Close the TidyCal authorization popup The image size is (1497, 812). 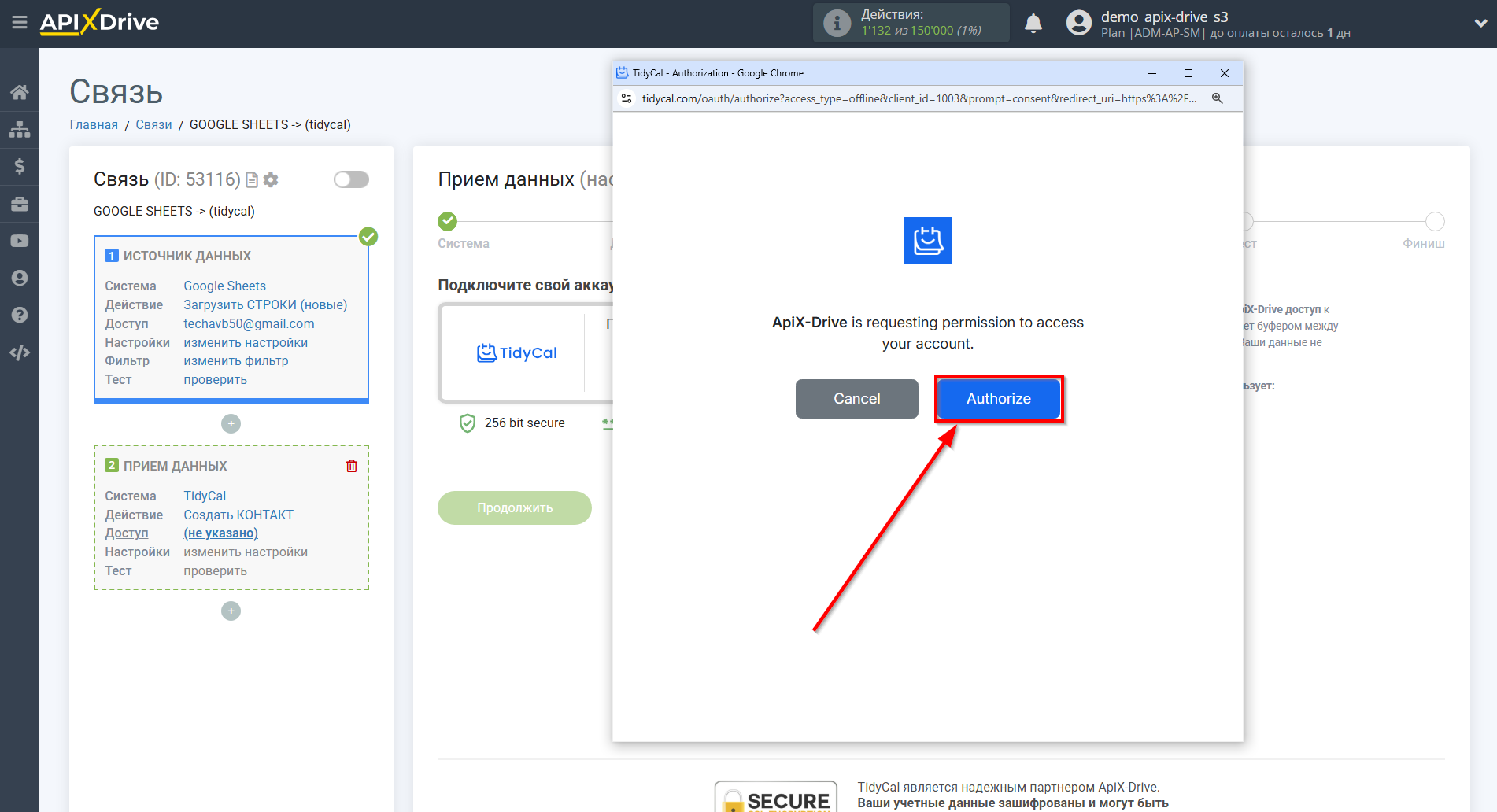1225,73
